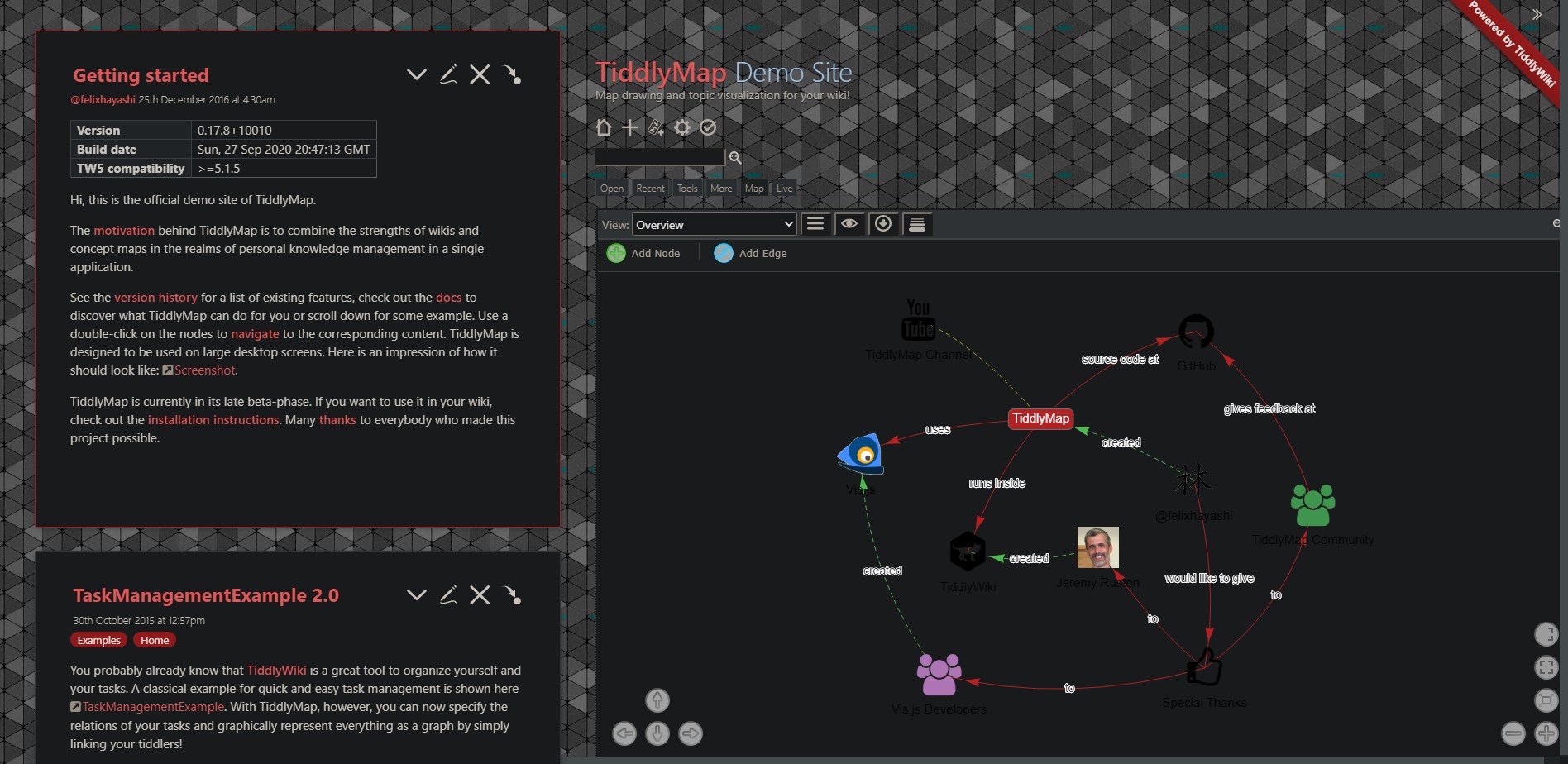Collapse sidebar with double chevron
Viewport: 1568px width, 764px height.
click(x=1537, y=14)
